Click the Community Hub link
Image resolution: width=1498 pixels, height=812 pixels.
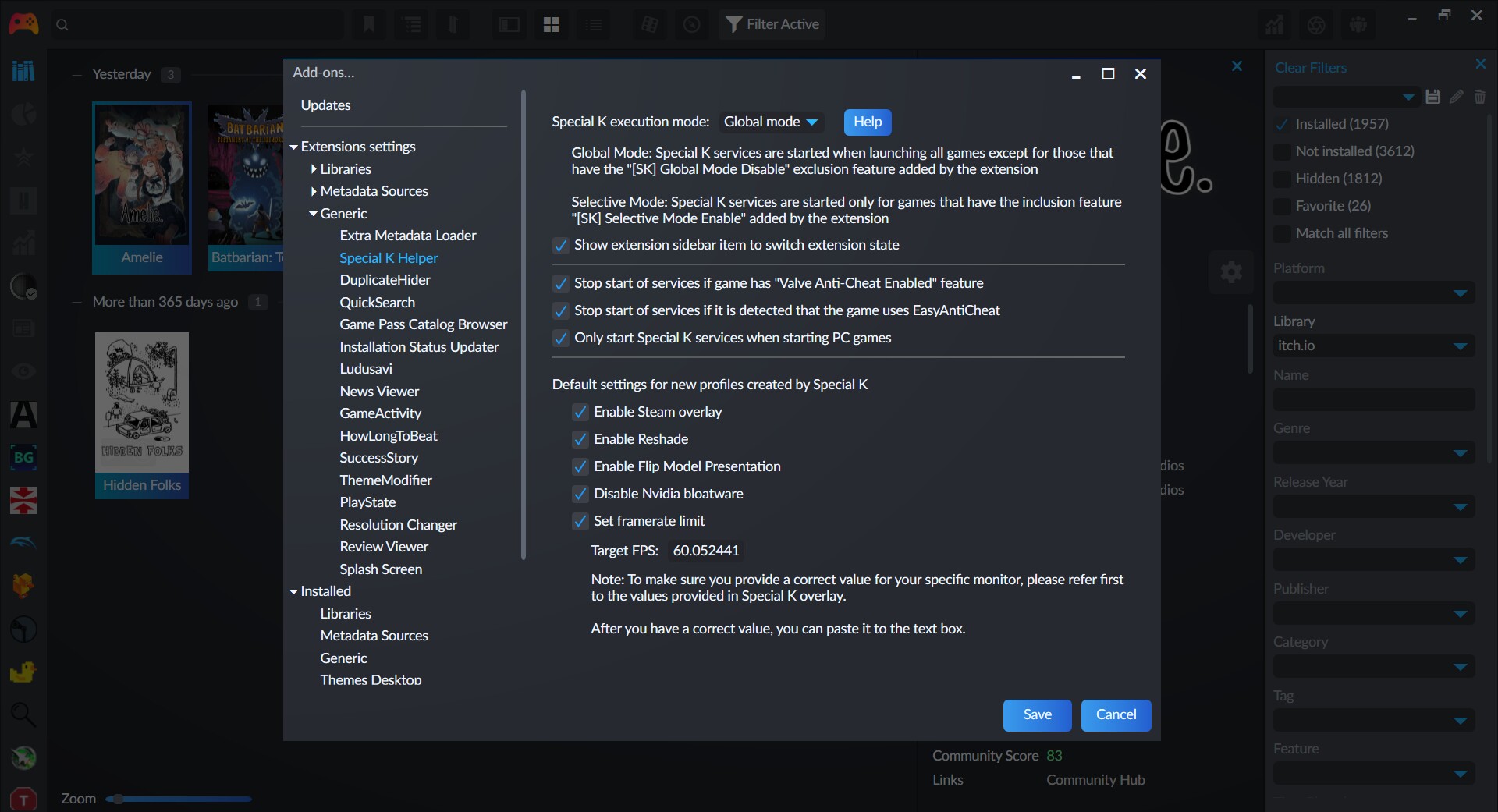click(1095, 780)
